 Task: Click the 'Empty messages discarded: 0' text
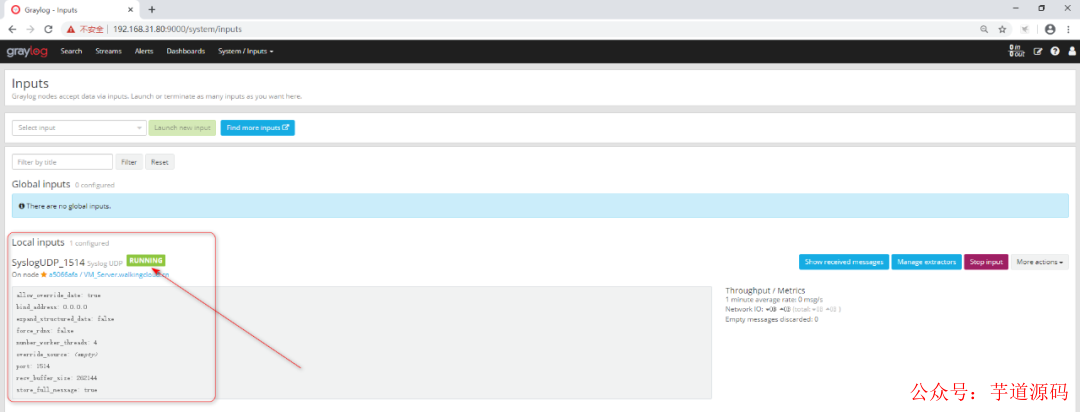(771, 320)
